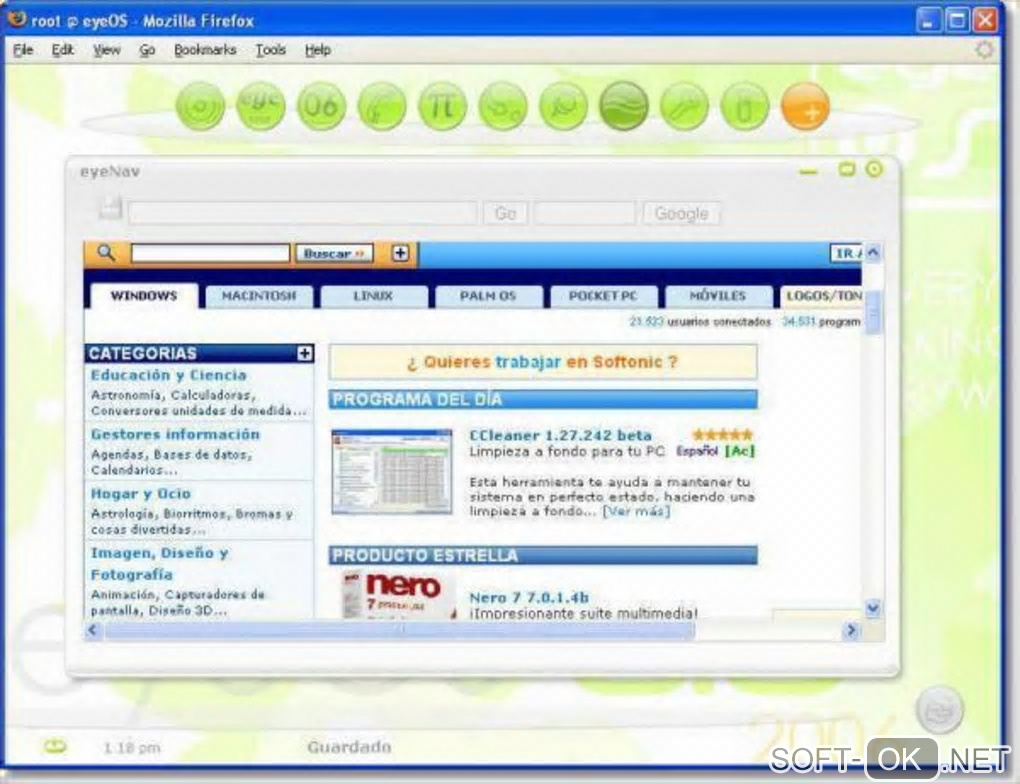1020x784 pixels.
Task: Click the Buscar button
Action: (334, 253)
